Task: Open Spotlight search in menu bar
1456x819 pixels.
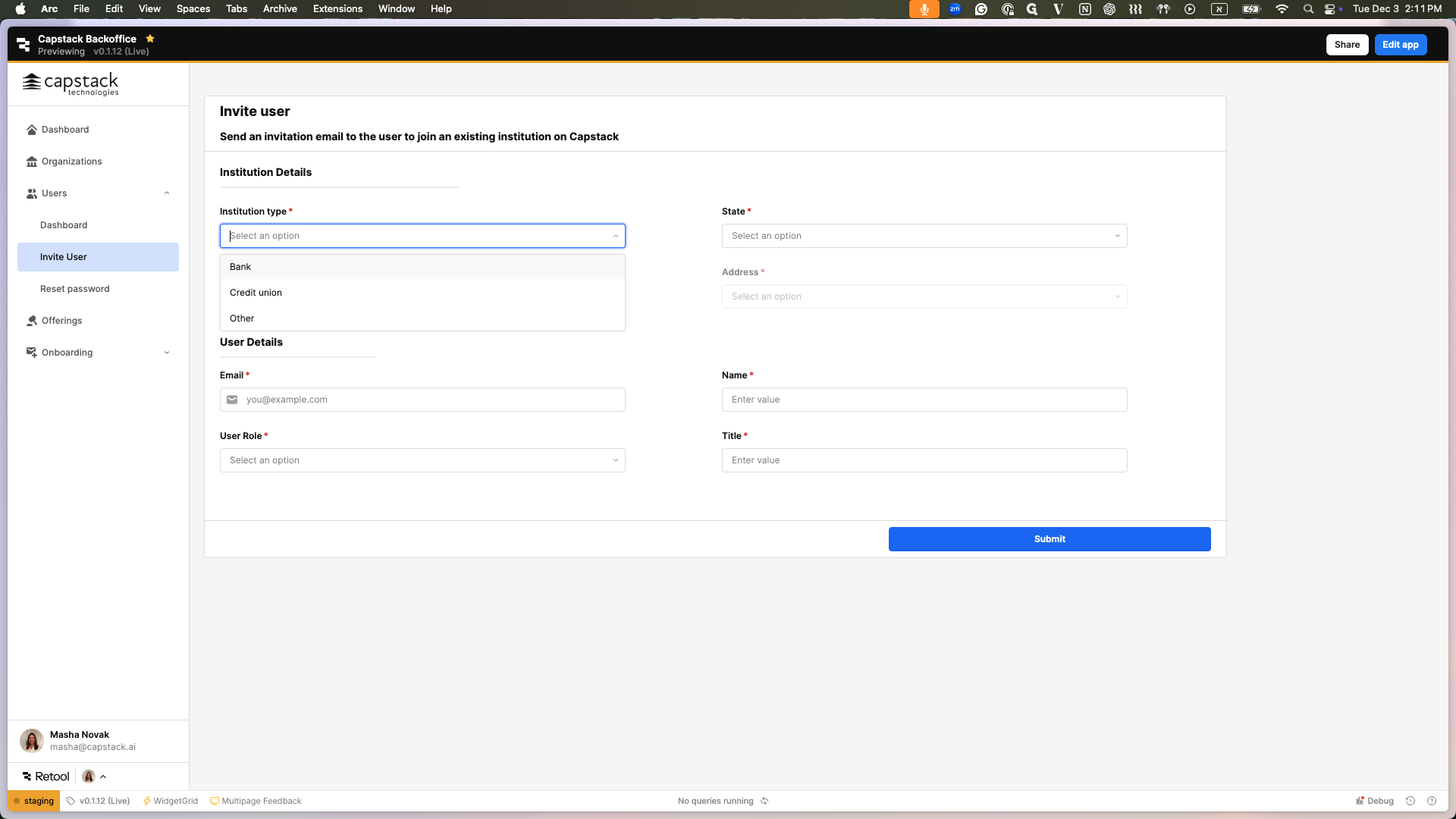Action: click(x=1308, y=9)
